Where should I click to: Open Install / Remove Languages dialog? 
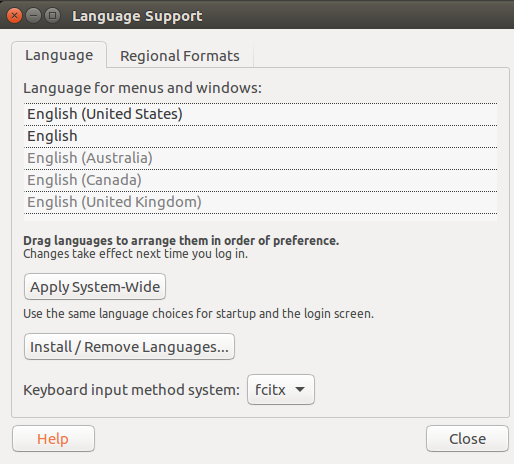click(129, 347)
